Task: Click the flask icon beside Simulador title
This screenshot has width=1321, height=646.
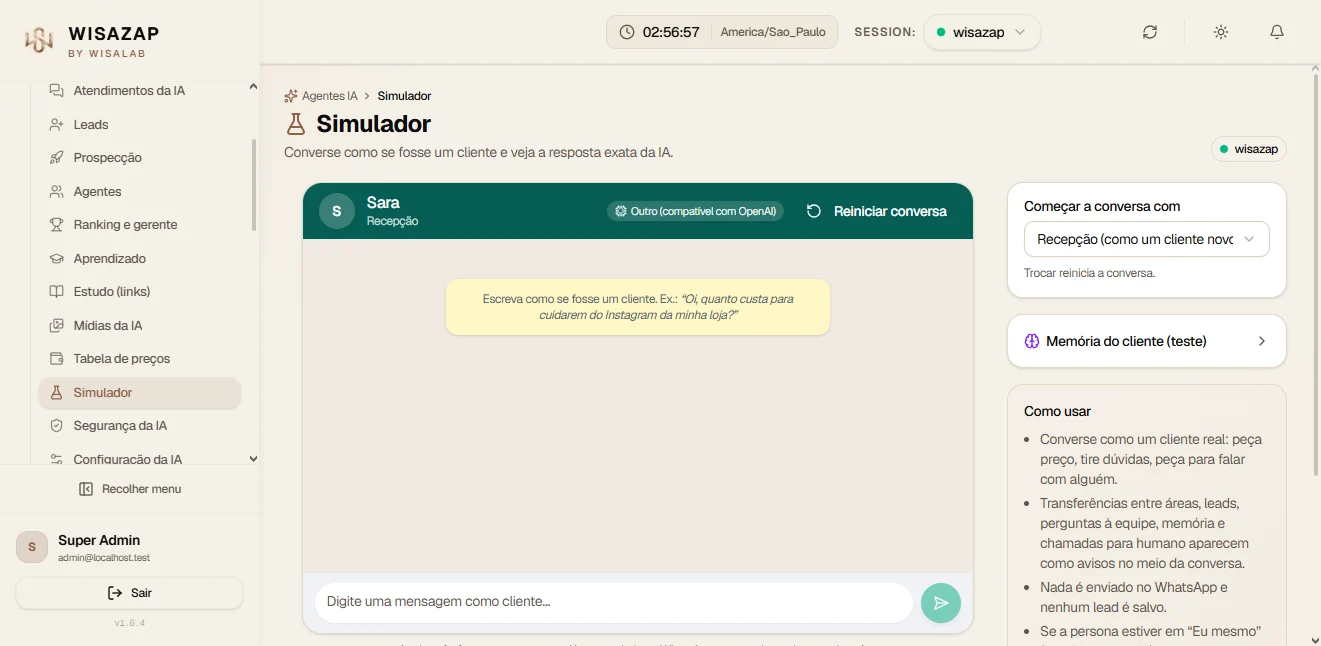Action: [295, 124]
